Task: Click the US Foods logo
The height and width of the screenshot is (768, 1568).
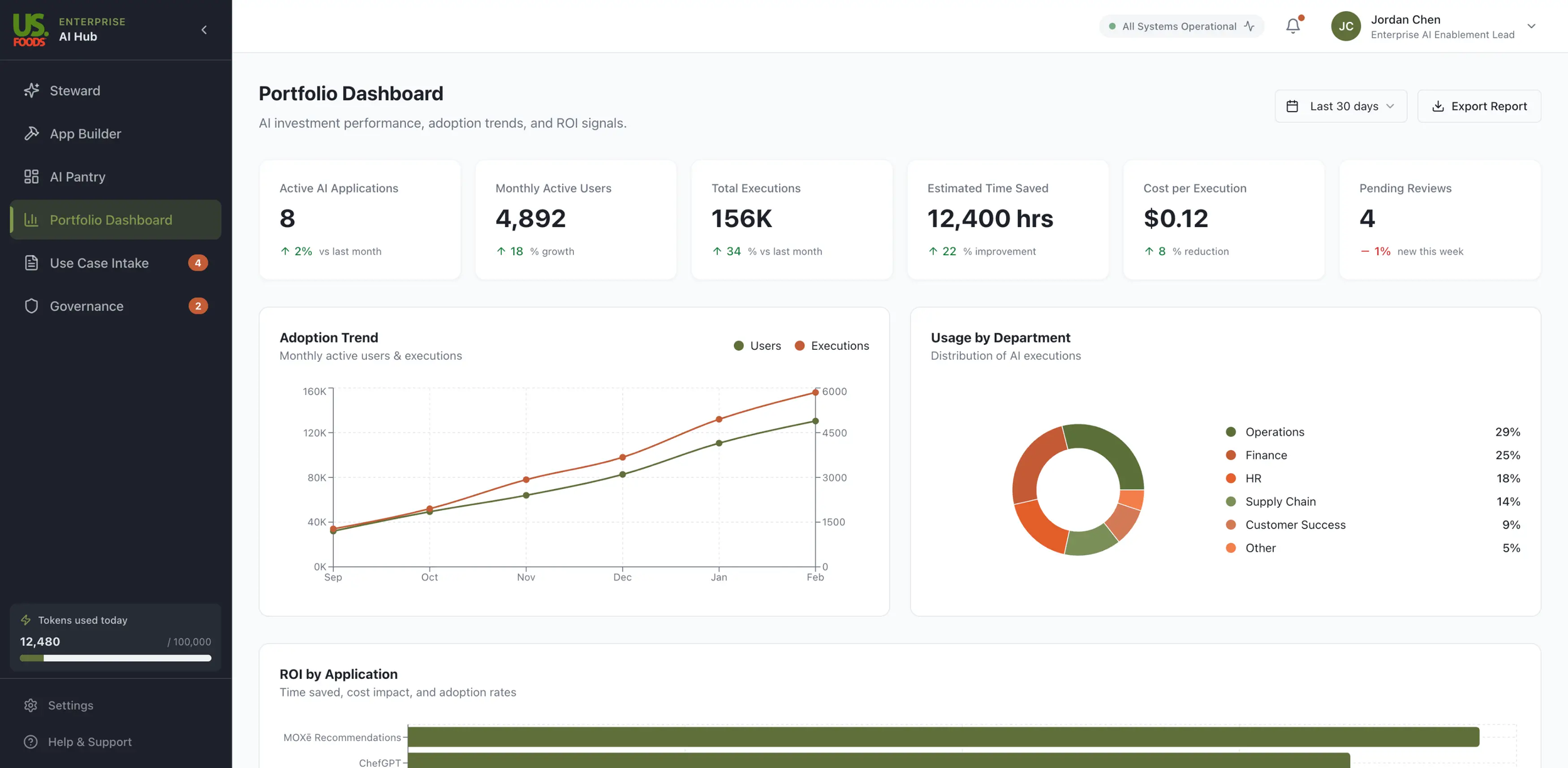Action: [30, 29]
